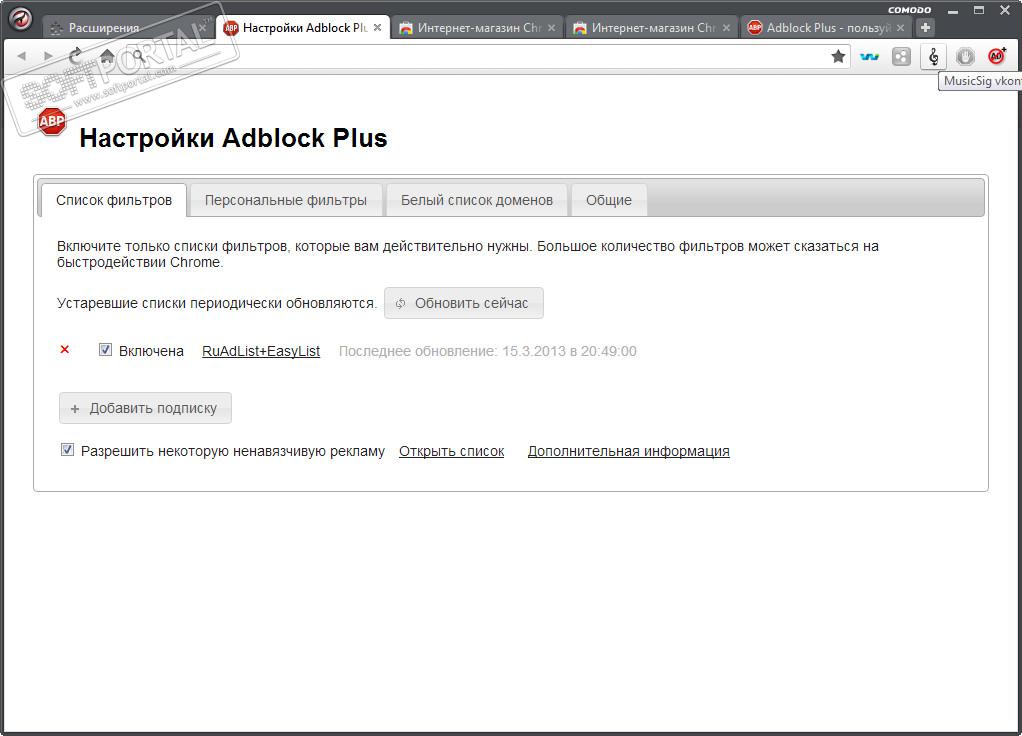Screen dimensions: 1022x736
Task: Open the Персональные фильтры settings tab
Action: pos(285,200)
